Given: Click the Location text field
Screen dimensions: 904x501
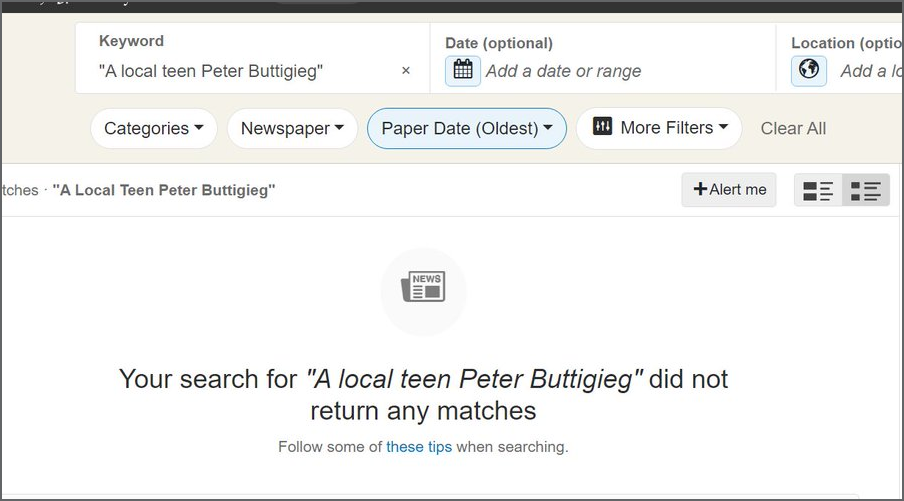Looking at the screenshot, I should pos(868,71).
